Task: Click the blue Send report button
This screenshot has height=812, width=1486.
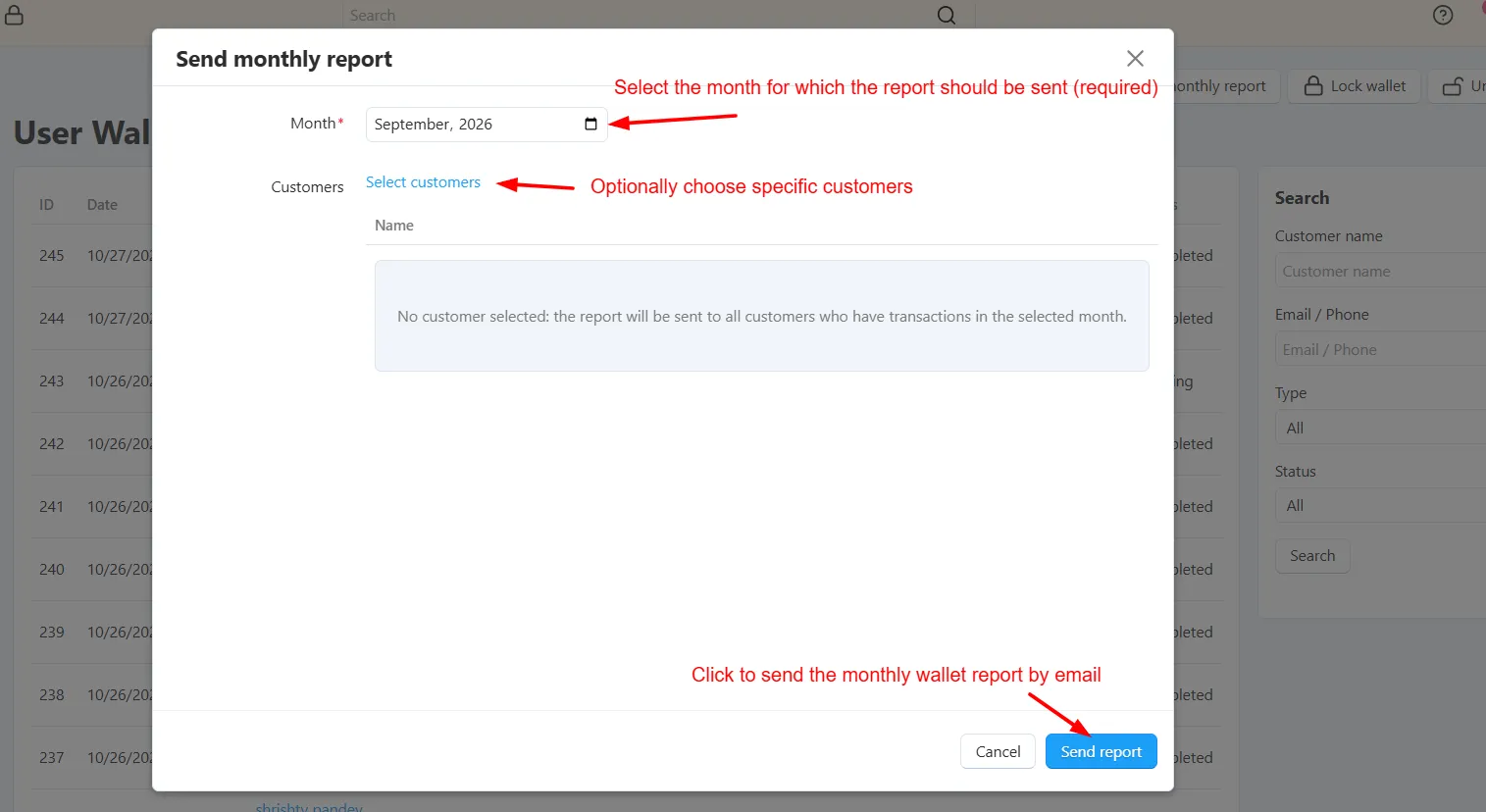Action: [1102, 751]
